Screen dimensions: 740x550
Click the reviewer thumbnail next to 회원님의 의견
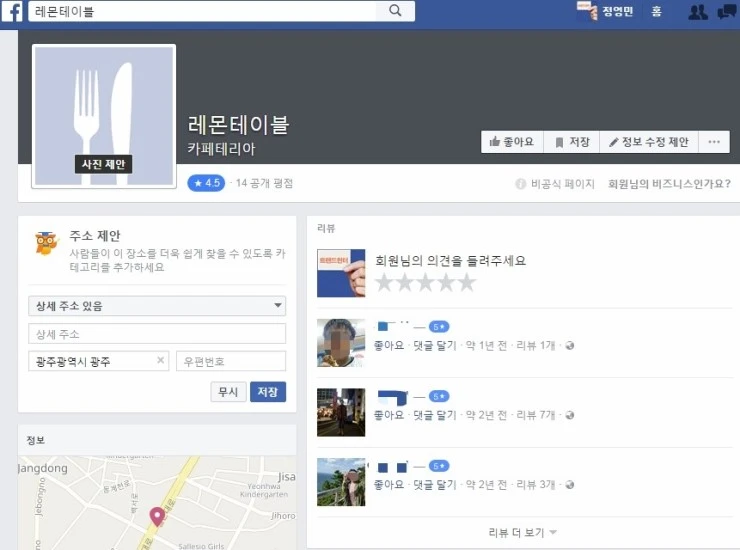[341, 273]
